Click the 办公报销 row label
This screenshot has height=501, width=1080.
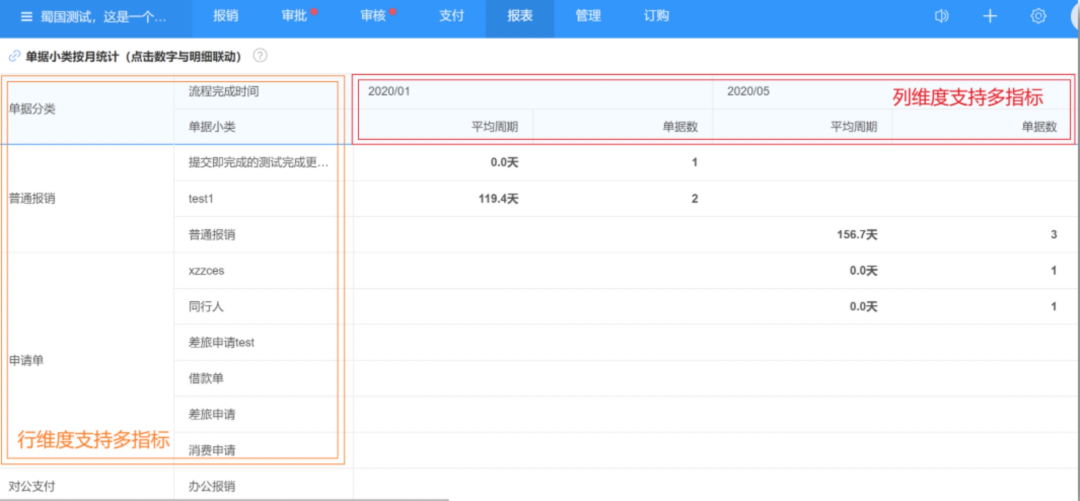pos(211,487)
